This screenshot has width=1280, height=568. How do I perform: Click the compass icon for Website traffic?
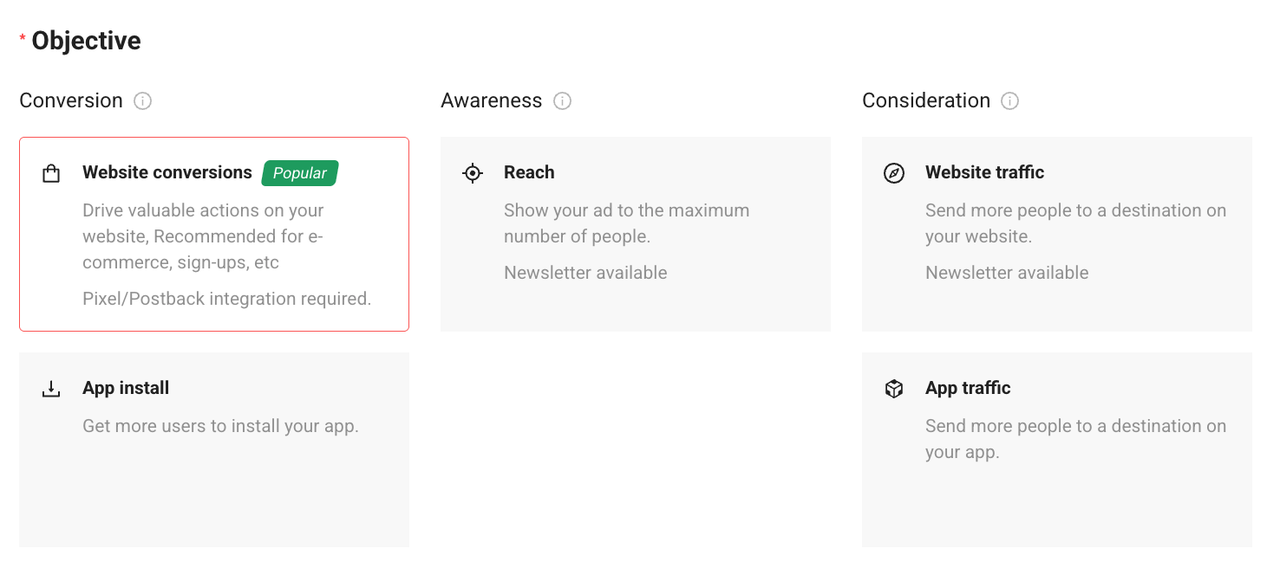click(x=894, y=173)
